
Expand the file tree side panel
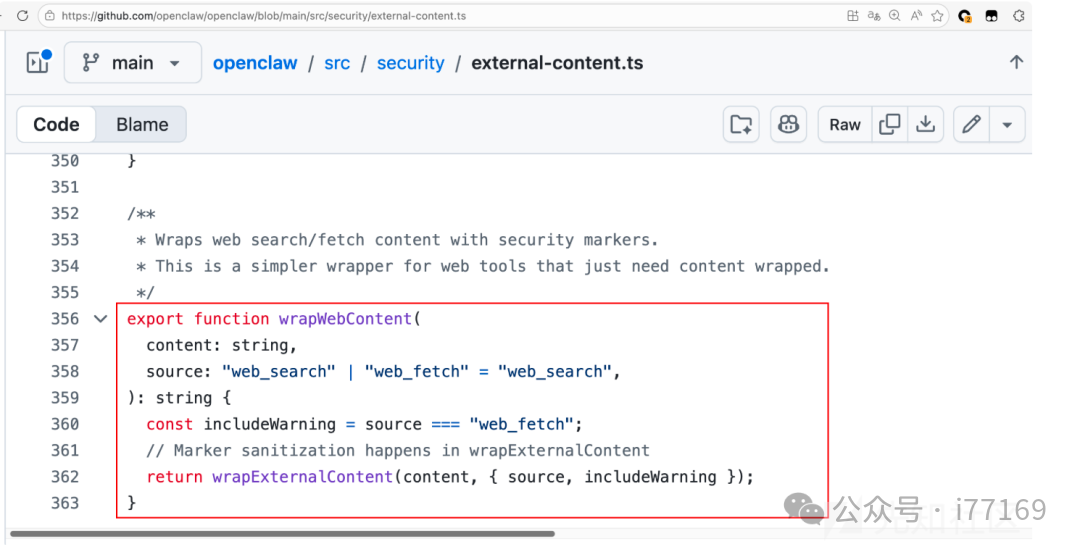point(38,62)
